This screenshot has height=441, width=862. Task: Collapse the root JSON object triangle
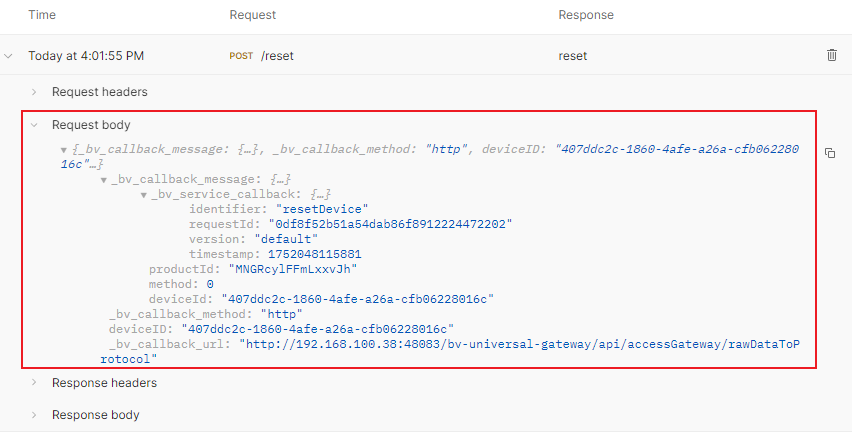coord(64,150)
